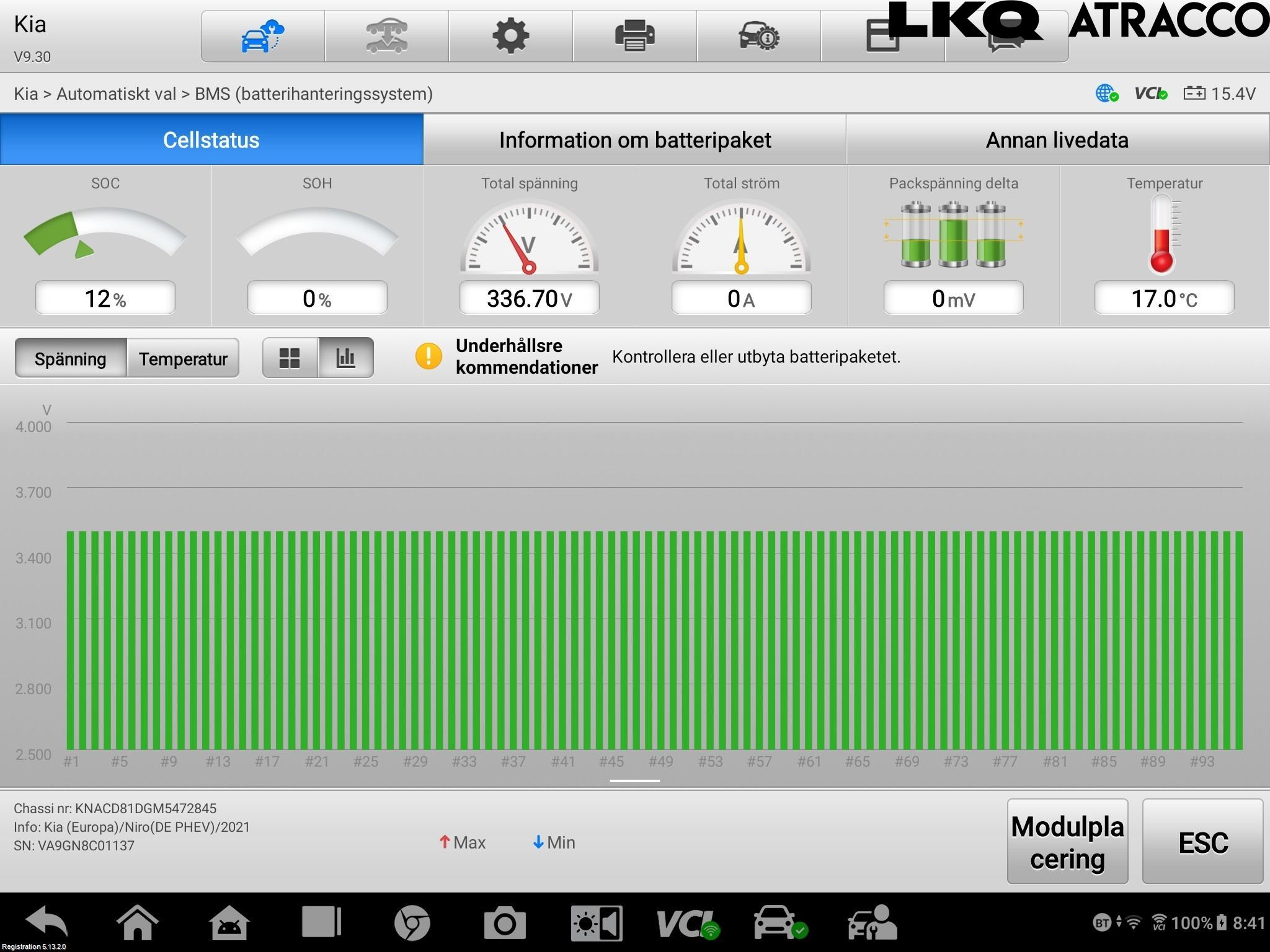Image resolution: width=1270 pixels, height=952 pixels.
Task: Tap the network globe status icon
Action: (1107, 94)
